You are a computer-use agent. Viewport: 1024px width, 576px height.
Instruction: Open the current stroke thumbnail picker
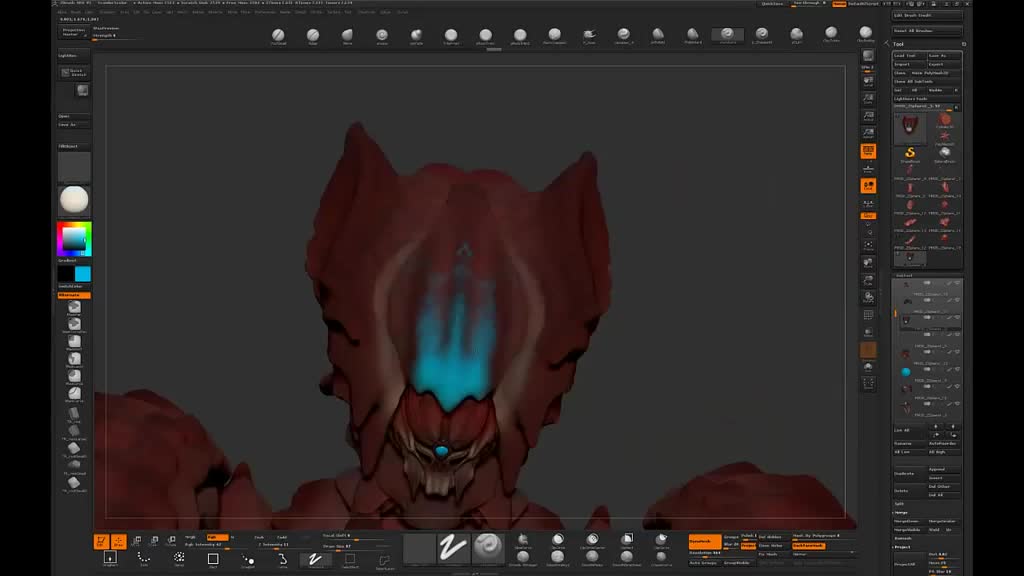point(453,547)
